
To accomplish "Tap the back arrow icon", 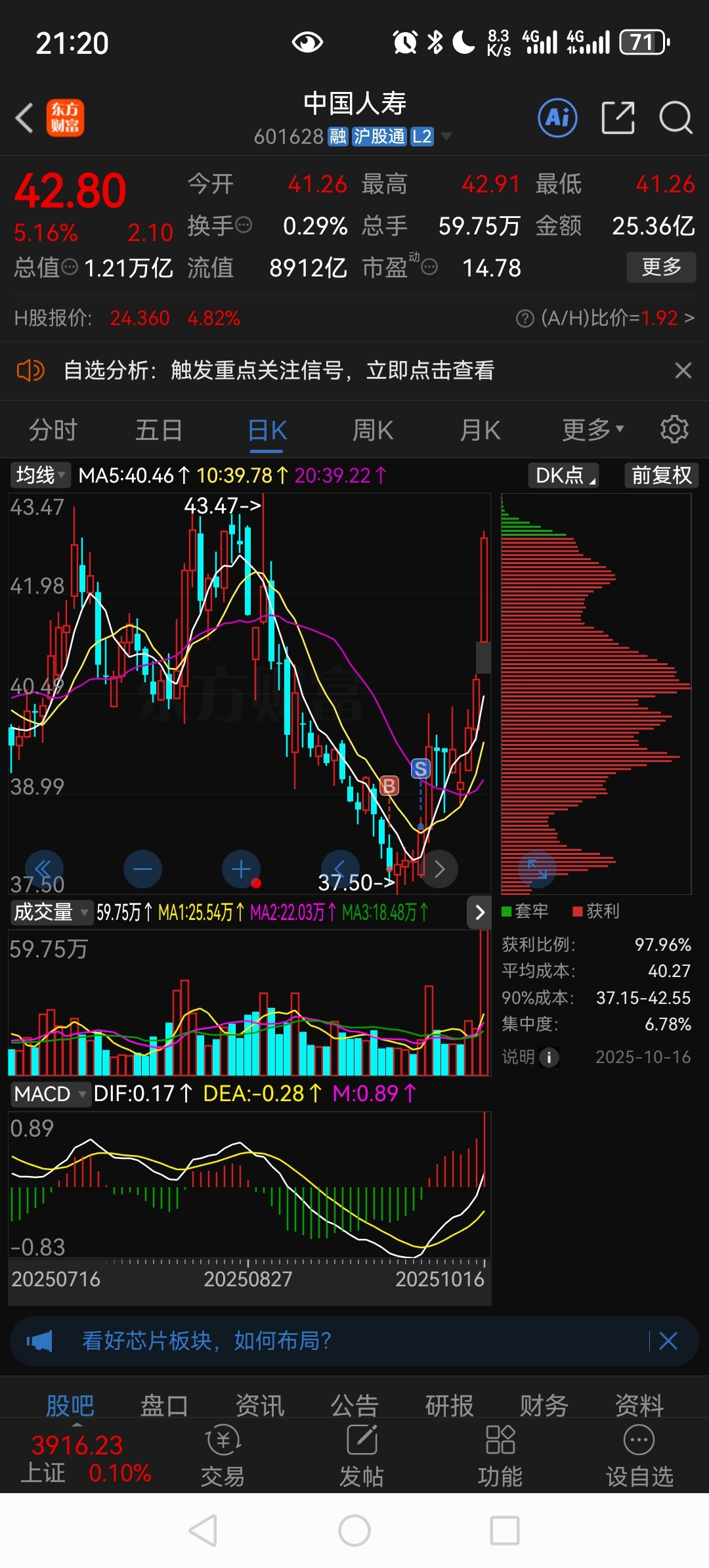I will tap(24, 118).
